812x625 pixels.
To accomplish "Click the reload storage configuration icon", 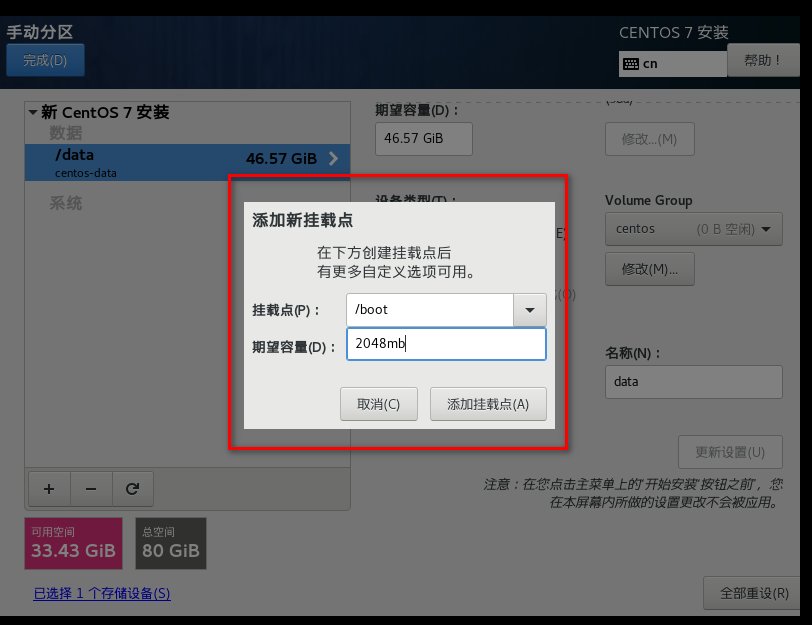I will click(x=133, y=489).
